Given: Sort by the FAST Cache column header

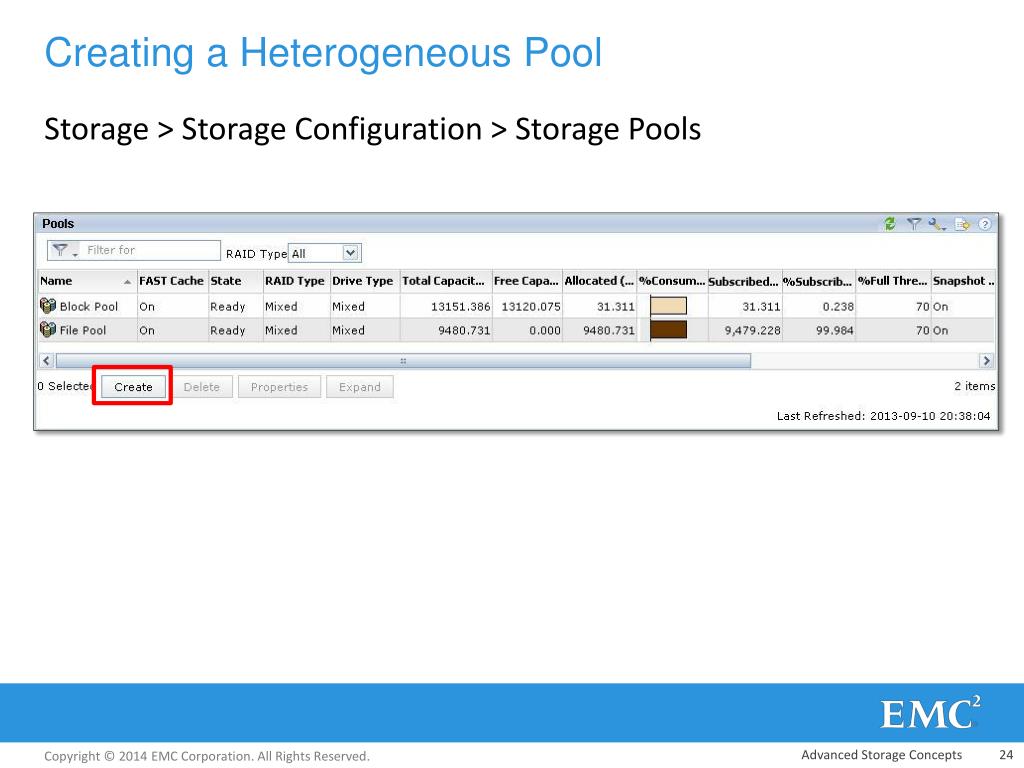Looking at the screenshot, I should pyautogui.click(x=172, y=281).
